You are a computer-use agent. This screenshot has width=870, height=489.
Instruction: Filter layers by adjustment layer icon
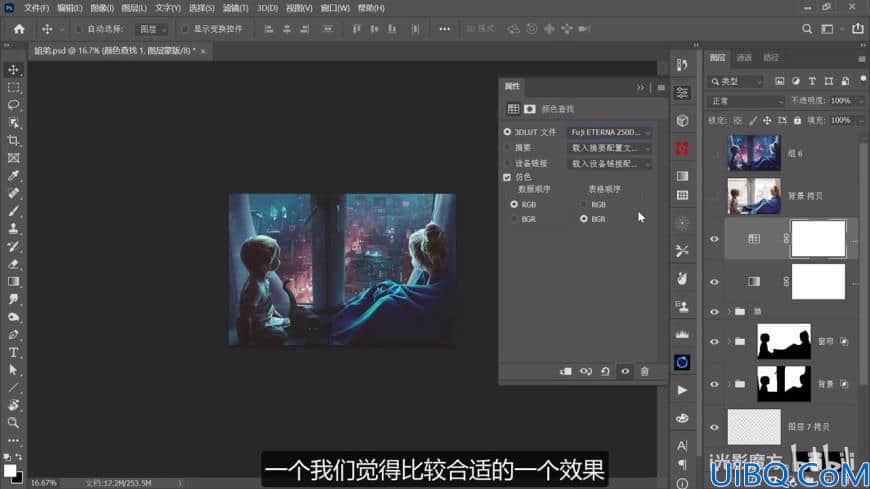(796, 81)
